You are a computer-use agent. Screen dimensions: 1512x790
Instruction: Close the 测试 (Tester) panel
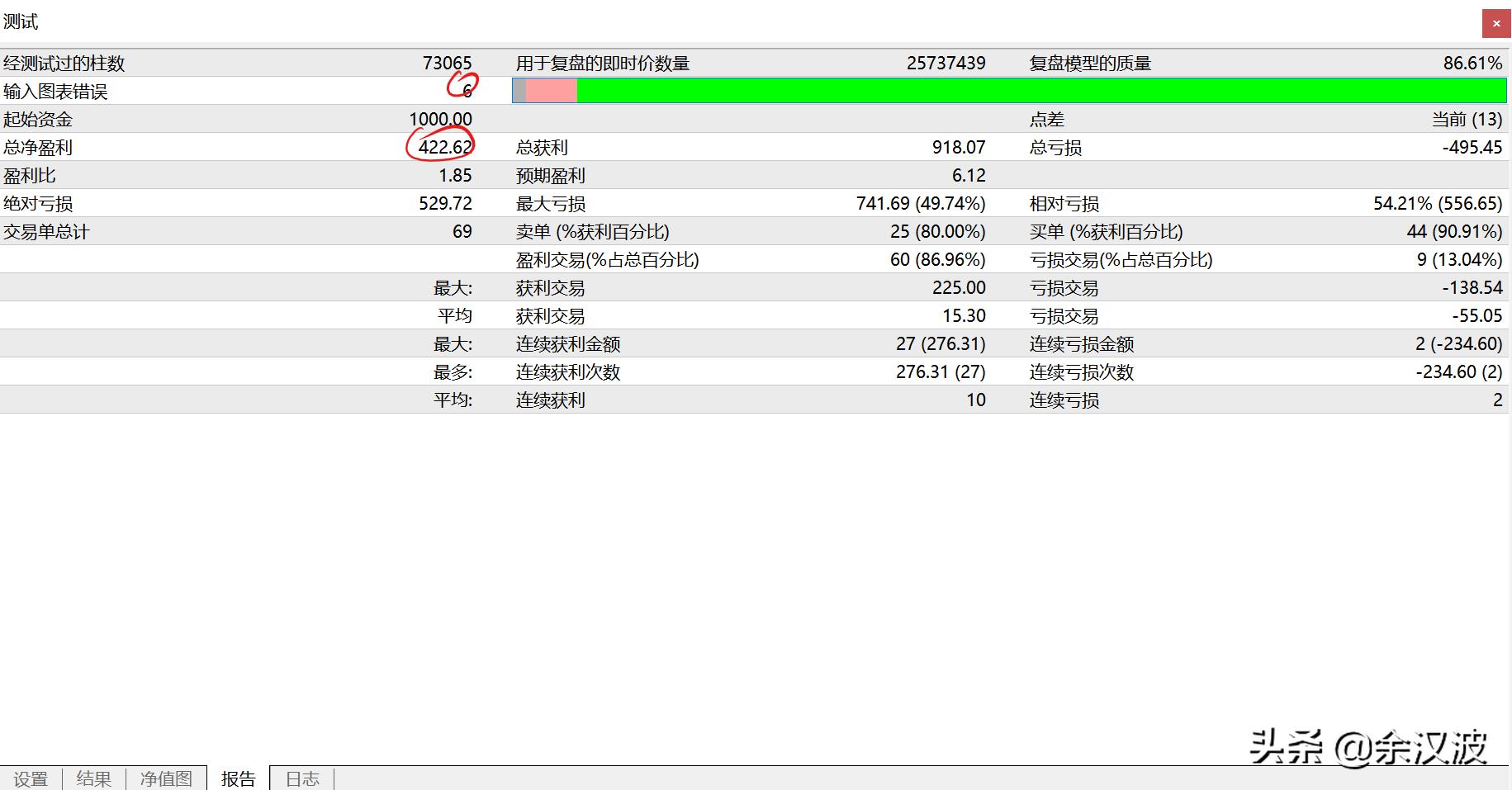pyautogui.click(x=1495, y=23)
